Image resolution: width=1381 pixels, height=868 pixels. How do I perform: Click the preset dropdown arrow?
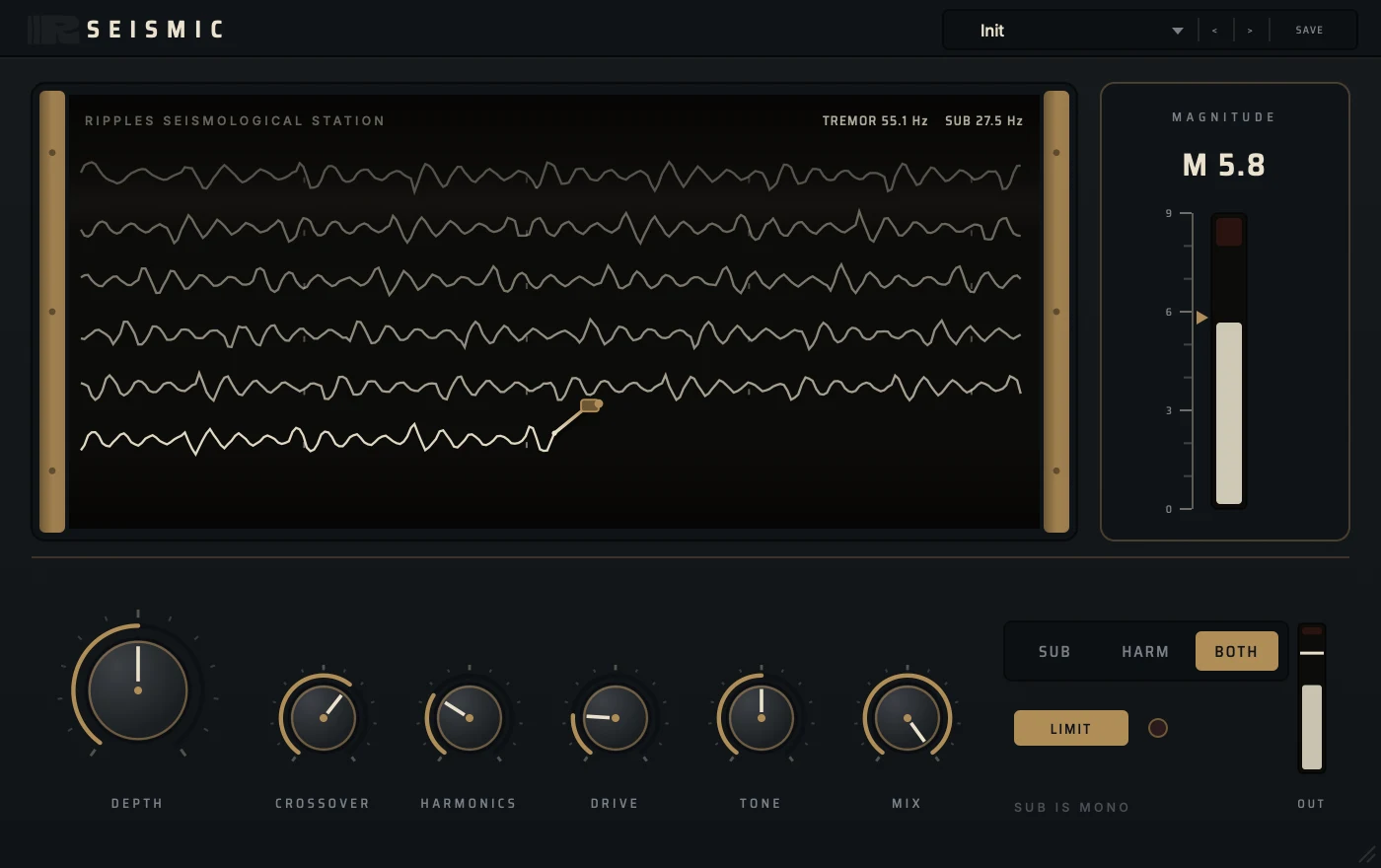[x=1177, y=31]
